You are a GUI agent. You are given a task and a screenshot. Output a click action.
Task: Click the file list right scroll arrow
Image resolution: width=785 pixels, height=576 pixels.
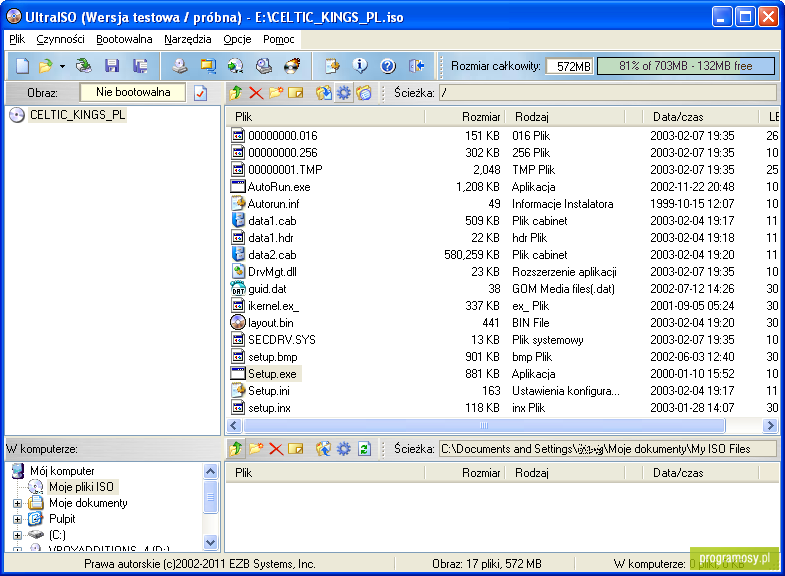pos(770,426)
